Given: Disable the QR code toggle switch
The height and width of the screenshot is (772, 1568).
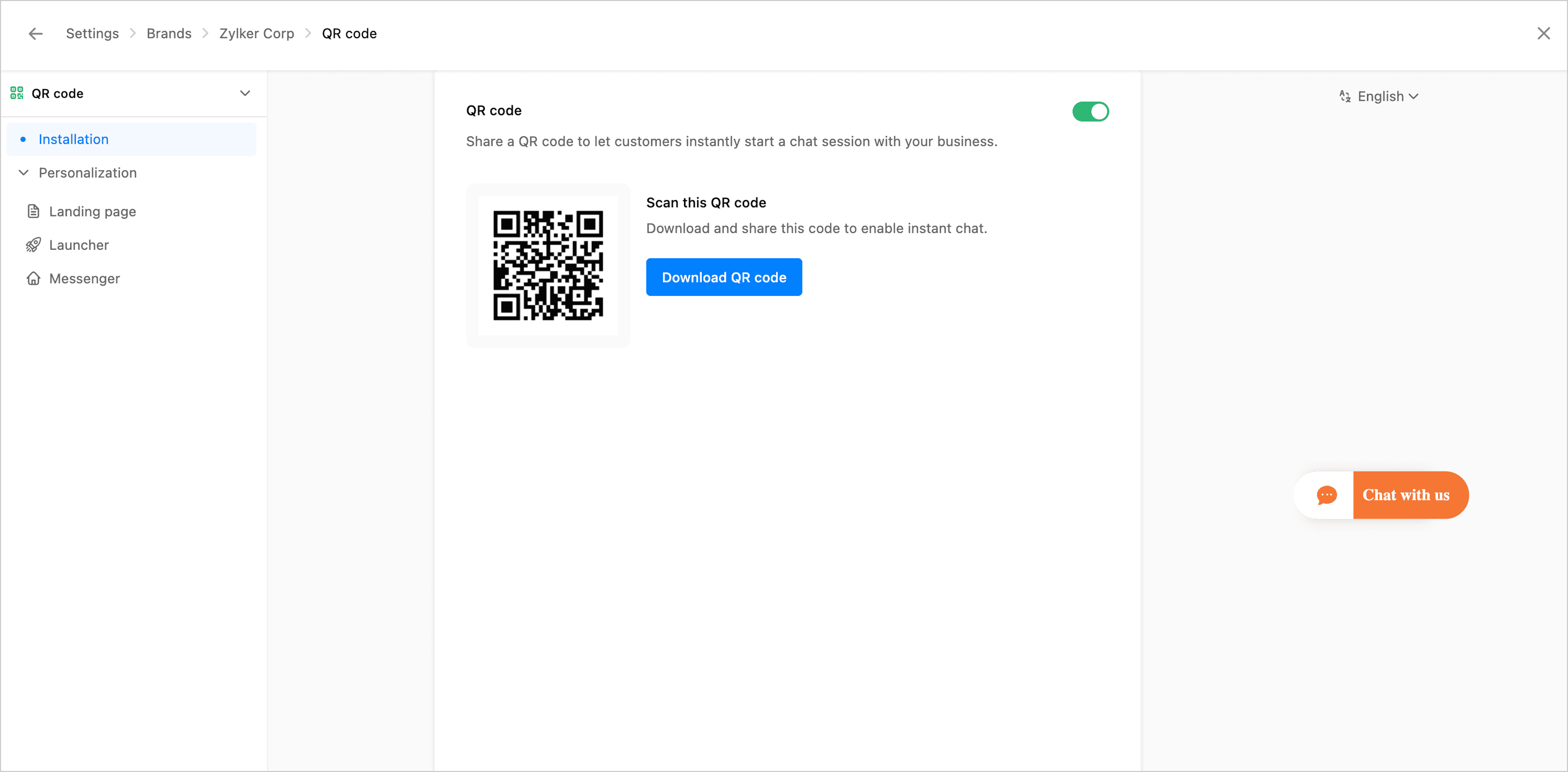Looking at the screenshot, I should pos(1090,112).
